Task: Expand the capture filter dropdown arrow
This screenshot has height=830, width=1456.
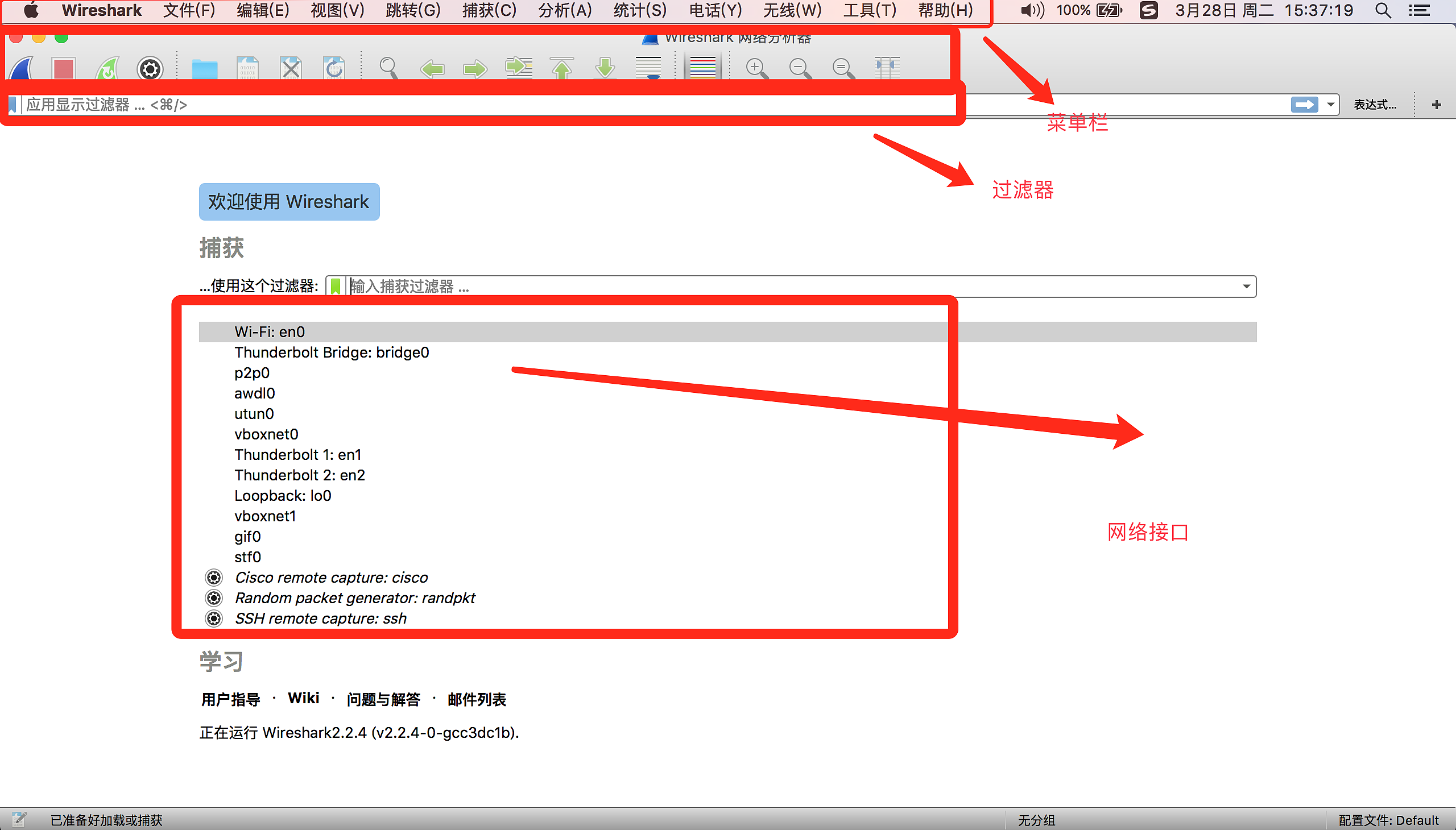Action: coord(1246,286)
